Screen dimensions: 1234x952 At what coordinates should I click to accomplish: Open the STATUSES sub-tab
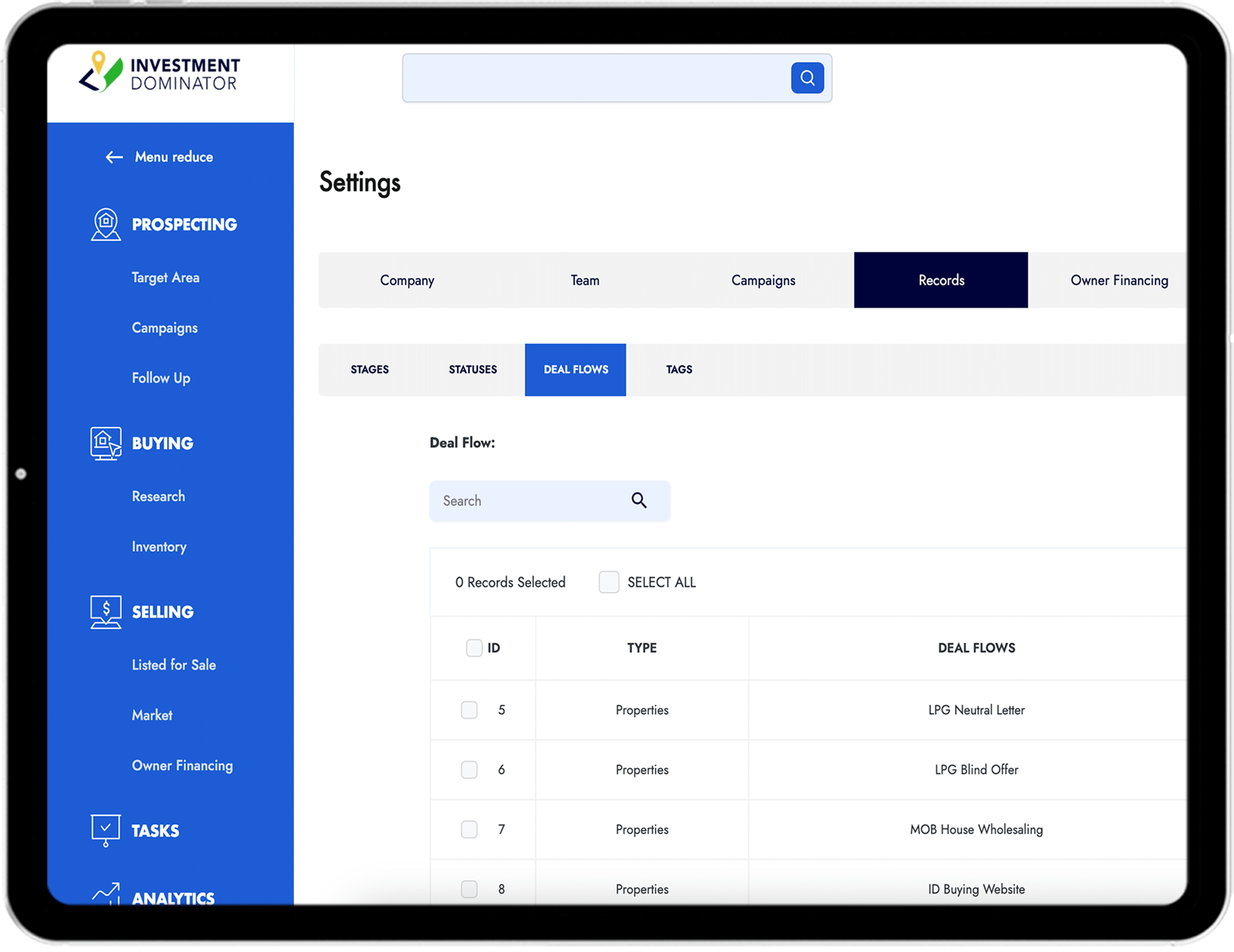473,369
